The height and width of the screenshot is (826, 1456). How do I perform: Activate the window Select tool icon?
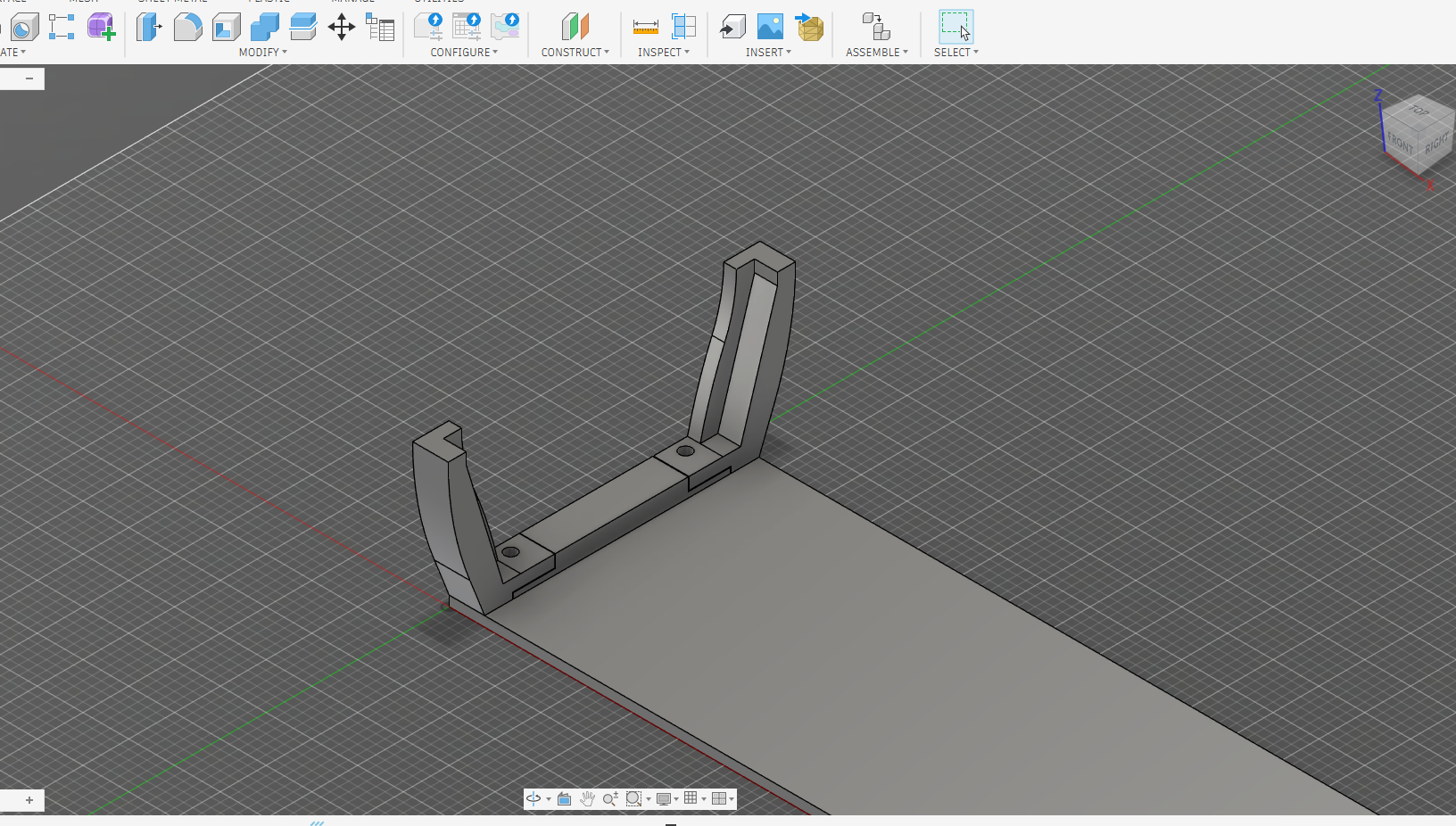(x=955, y=27)
